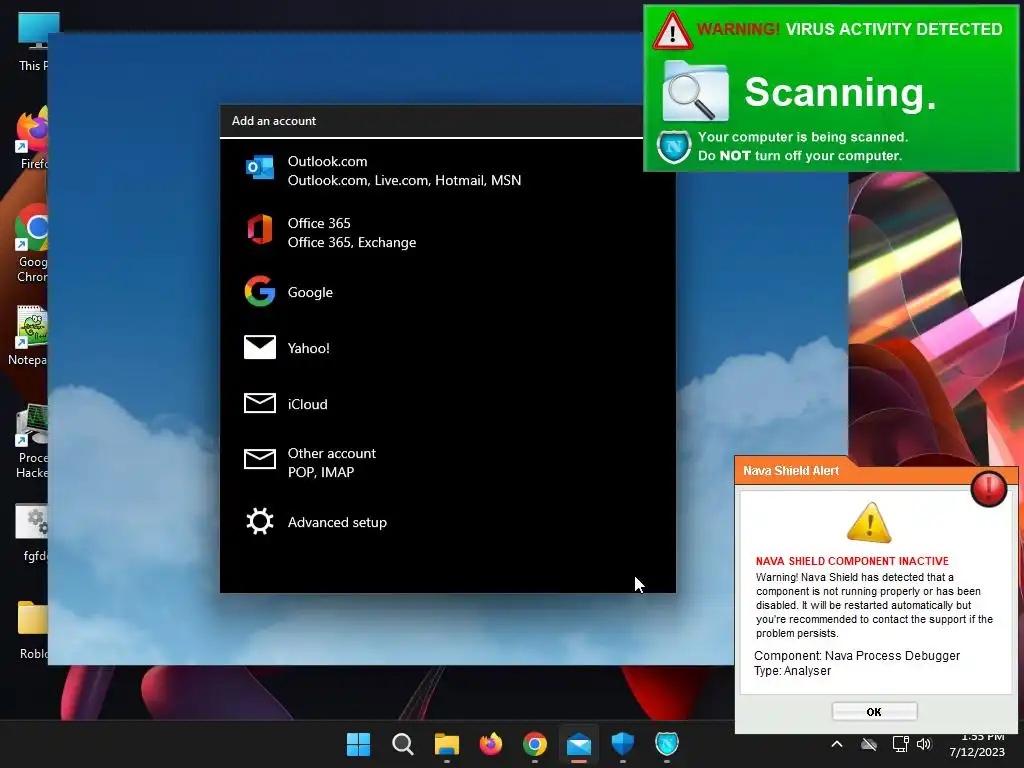This screenshot has height=768, width=1024.
Task: Select the Yahoo! envelope icon
Action: [259, 347]
